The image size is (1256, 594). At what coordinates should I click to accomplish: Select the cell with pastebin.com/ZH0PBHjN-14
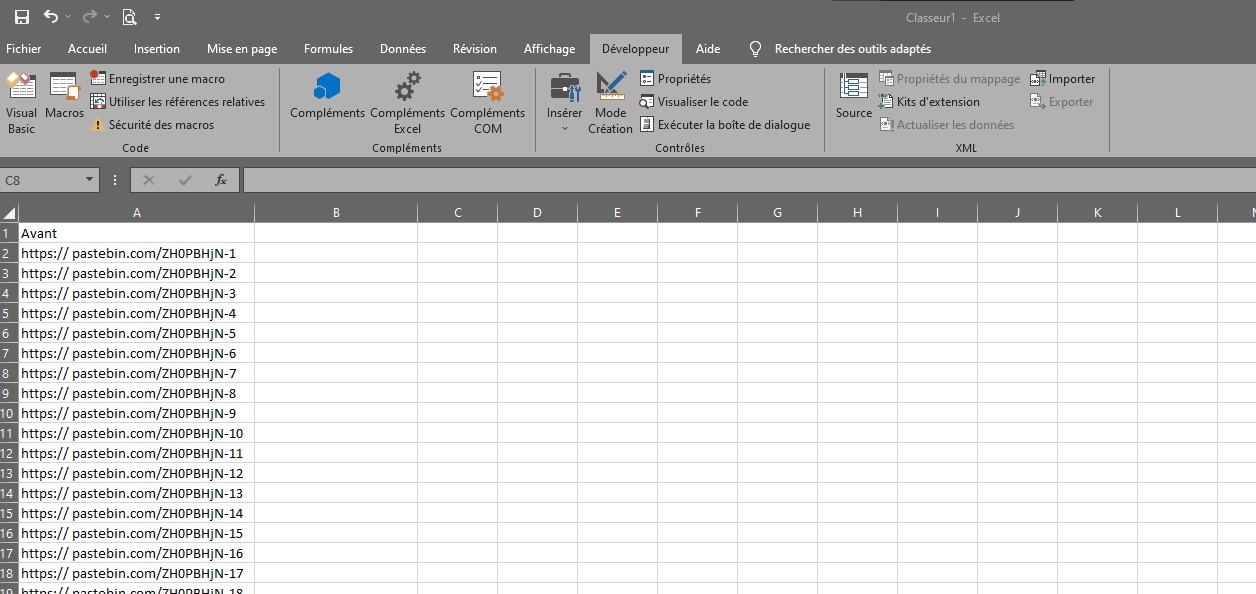pyautogui.click(x=136, y=513)
